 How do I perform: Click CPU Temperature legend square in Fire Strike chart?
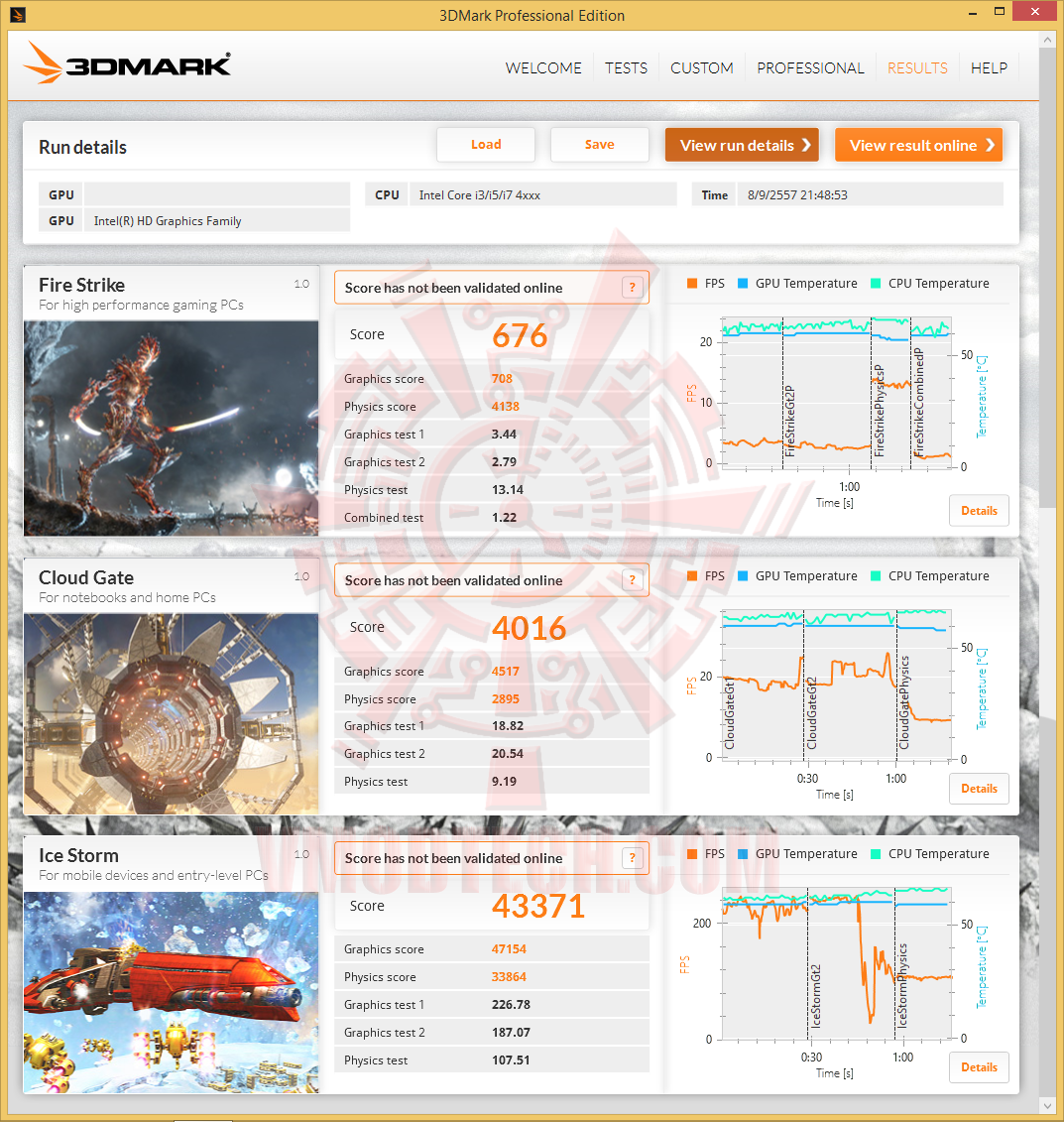[x=876, y=284]
